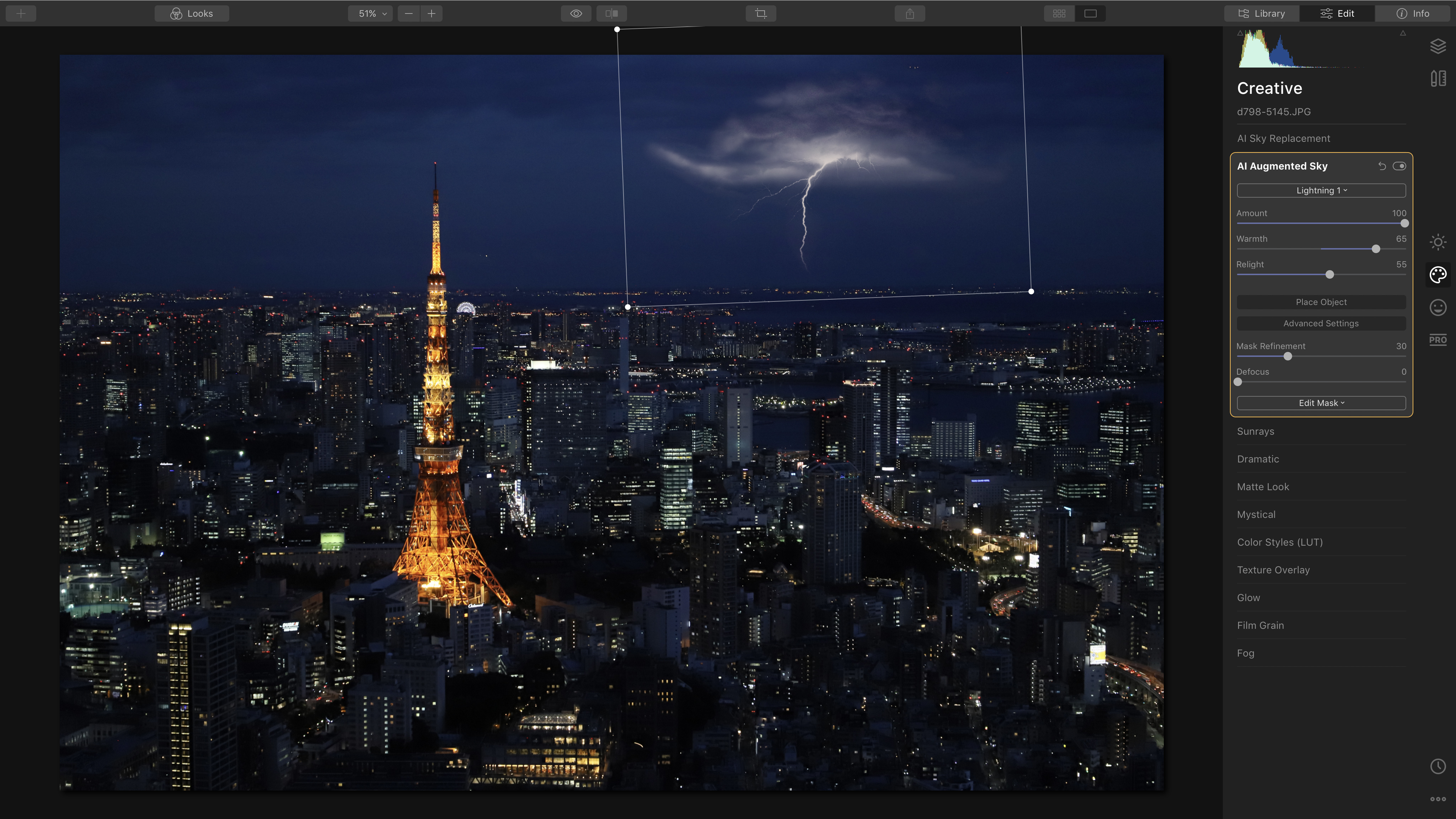Image resolution: width=1456 pixels, height=819 pixels.
Task: Switch to the Library tab
Action: (x=1262, y=14)
